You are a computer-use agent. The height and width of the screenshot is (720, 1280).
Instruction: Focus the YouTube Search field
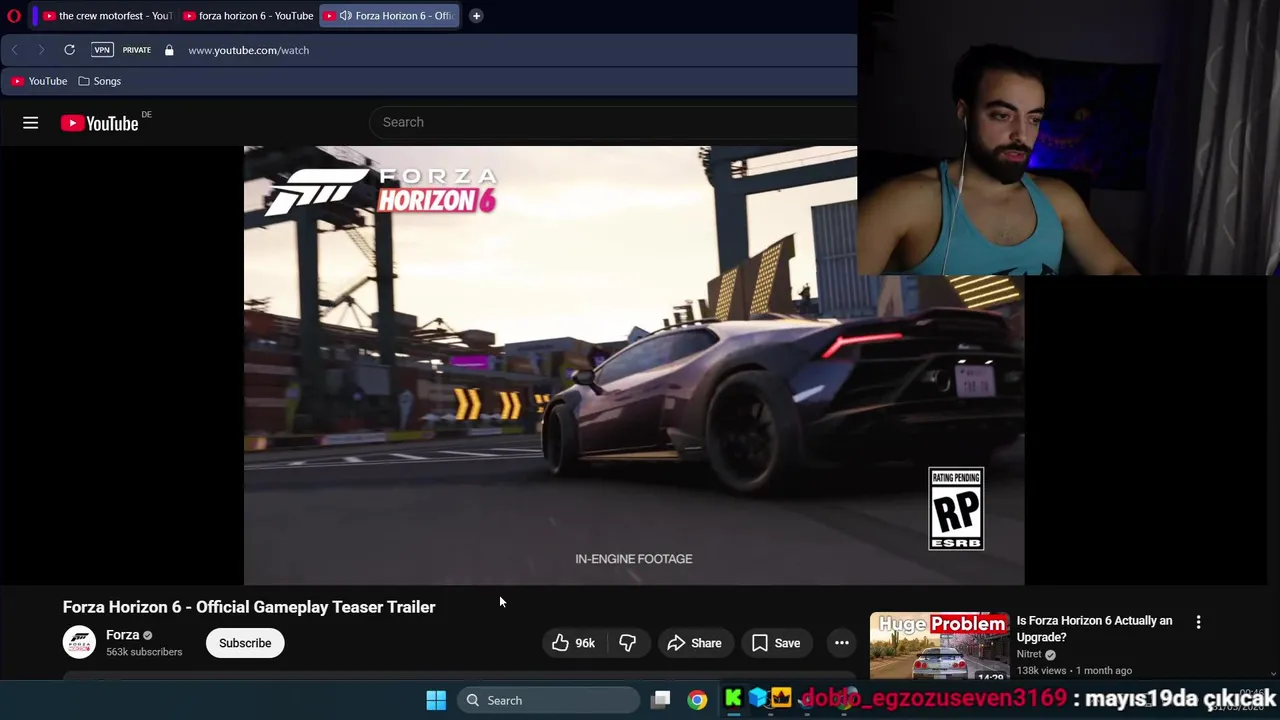(613, 122)
